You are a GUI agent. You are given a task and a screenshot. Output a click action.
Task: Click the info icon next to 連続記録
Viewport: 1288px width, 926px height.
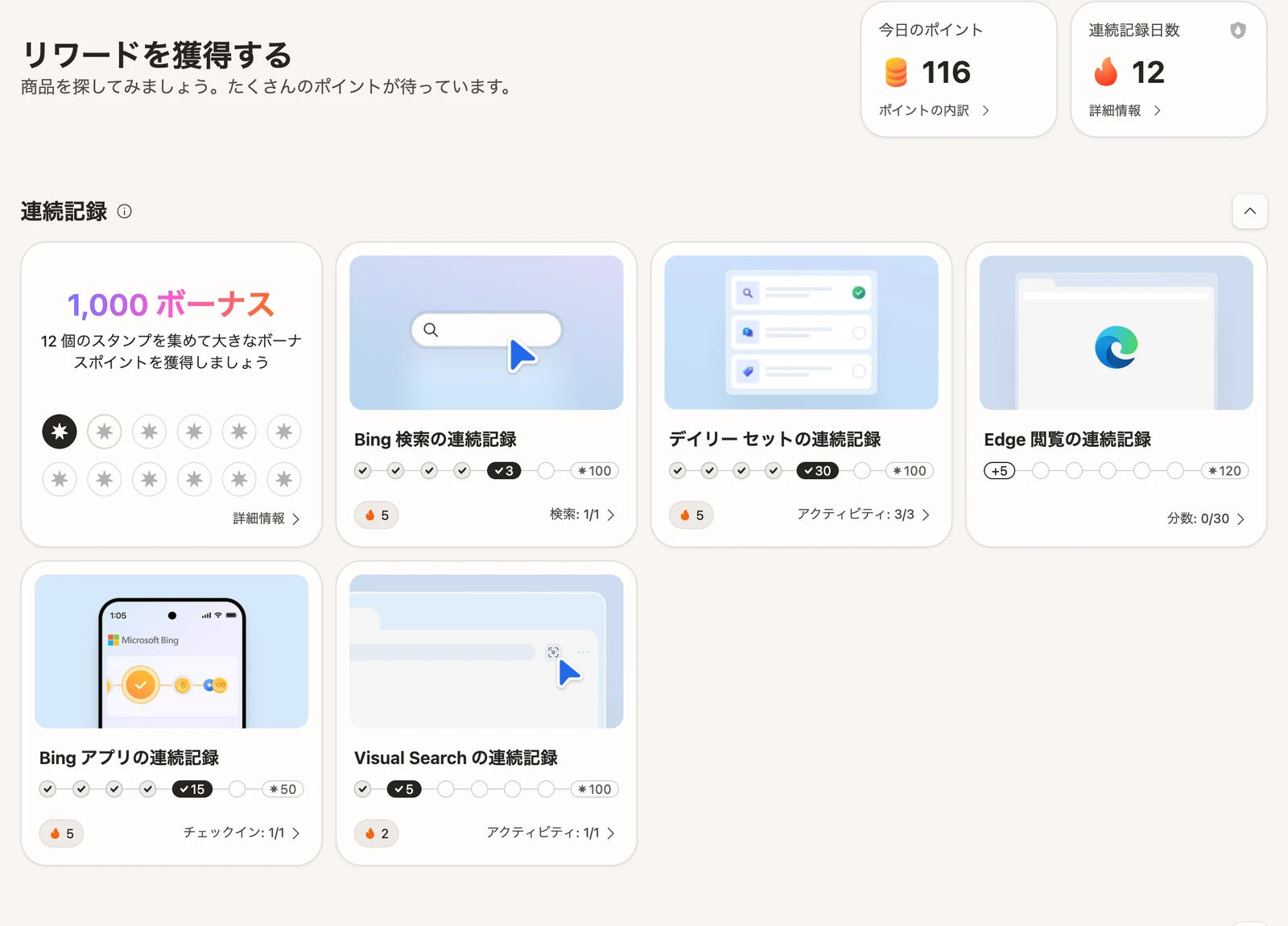pyautogui.click(x=124, y=211)
